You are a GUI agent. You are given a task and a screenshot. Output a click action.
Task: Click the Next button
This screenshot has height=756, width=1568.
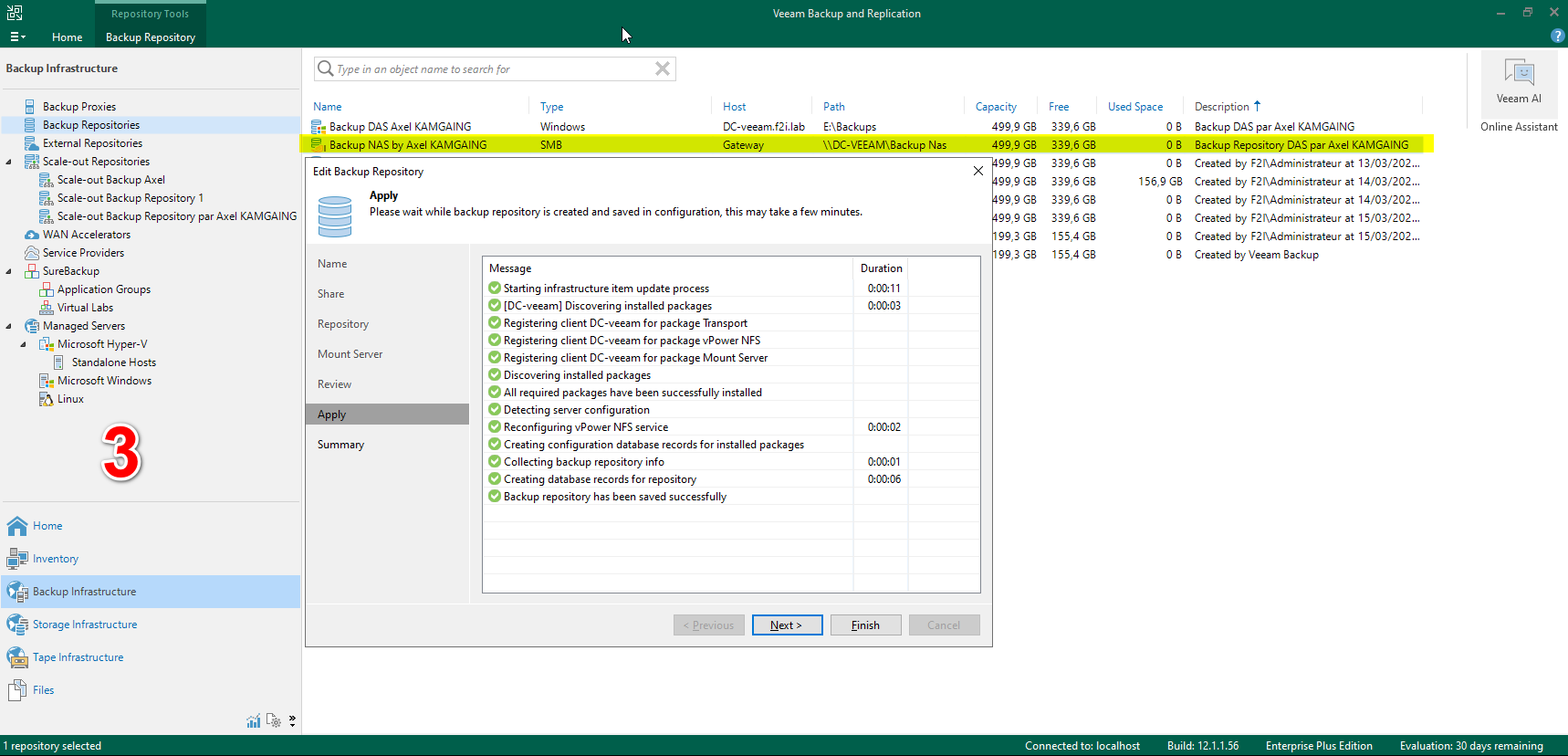787,625
